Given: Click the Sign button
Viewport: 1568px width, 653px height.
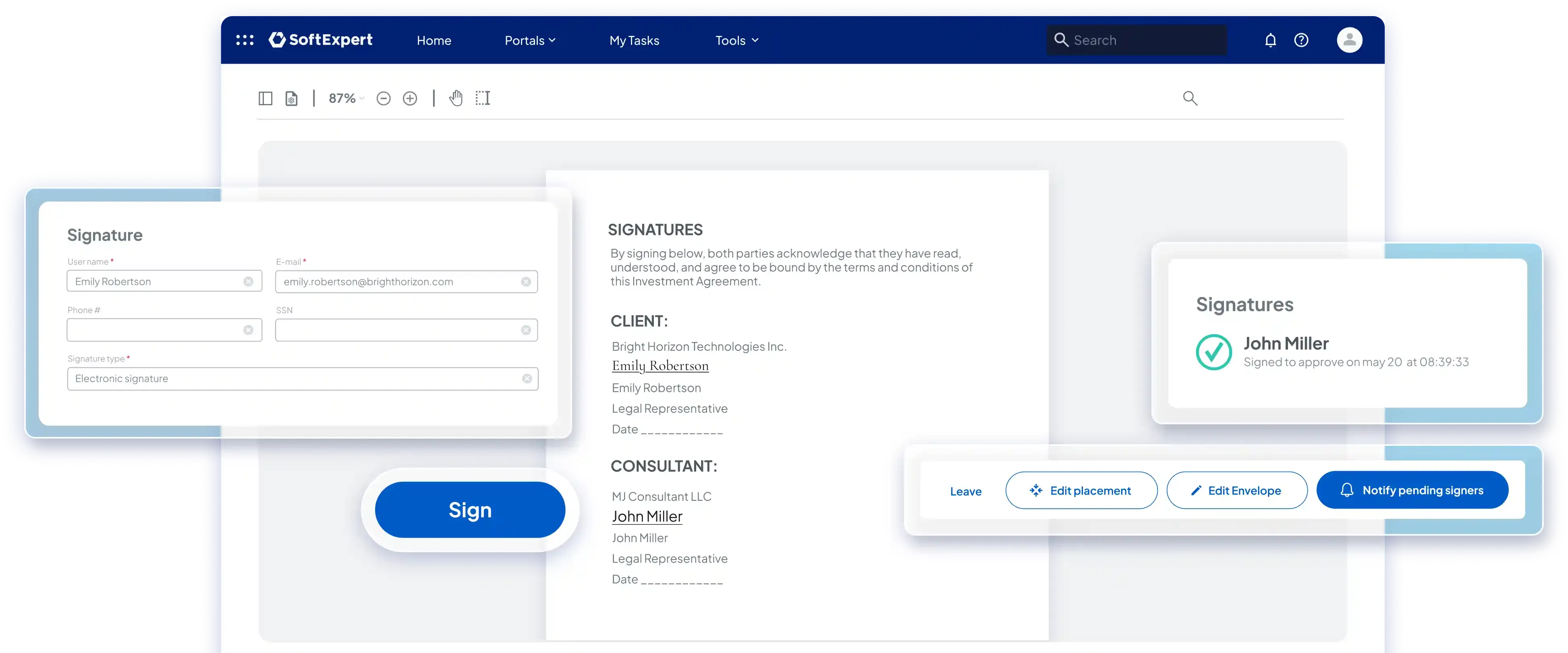Looking at the screenshot, I should pos(470,510).
